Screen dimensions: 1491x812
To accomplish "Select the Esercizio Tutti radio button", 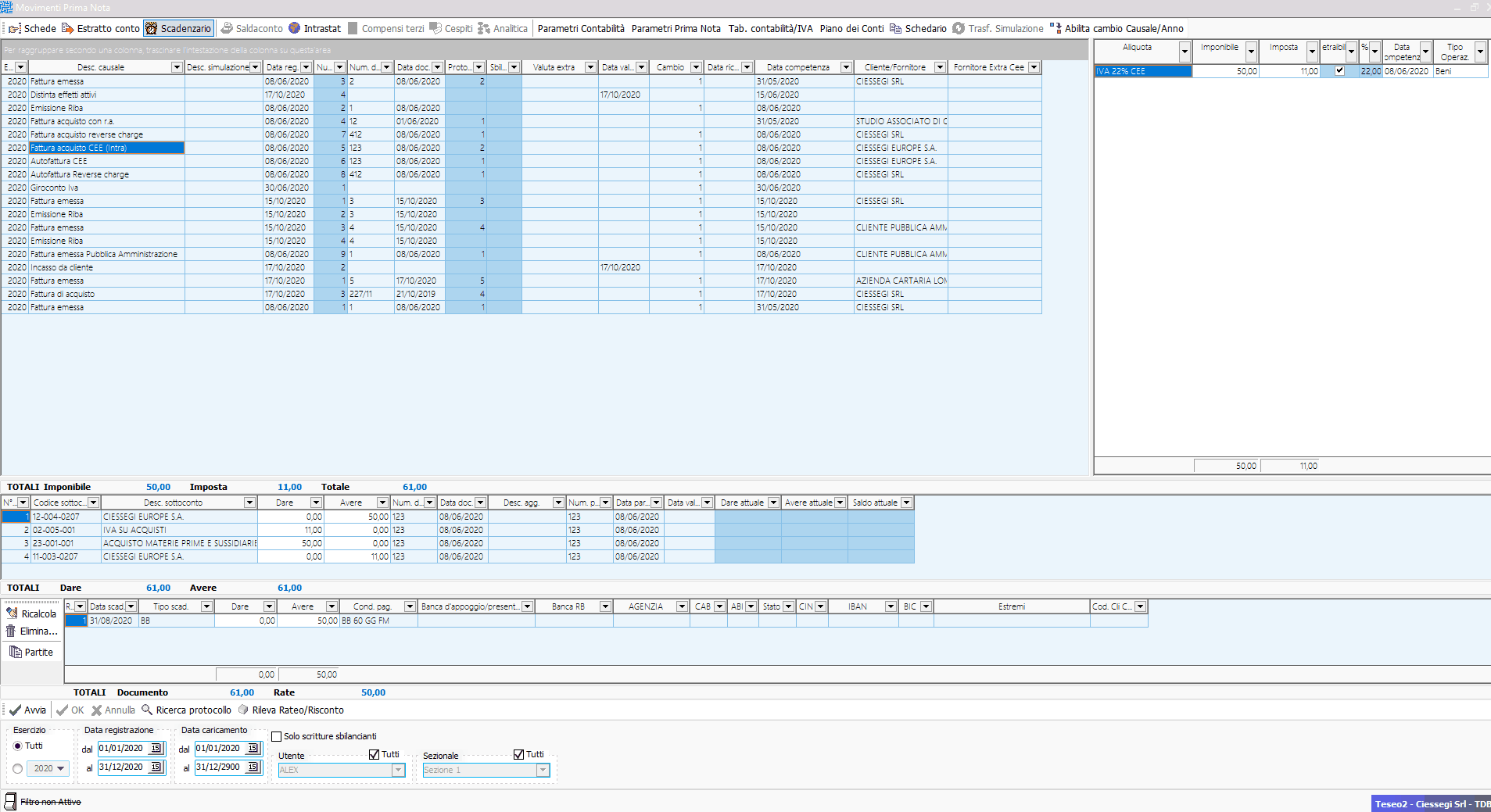I will [18, 746].
